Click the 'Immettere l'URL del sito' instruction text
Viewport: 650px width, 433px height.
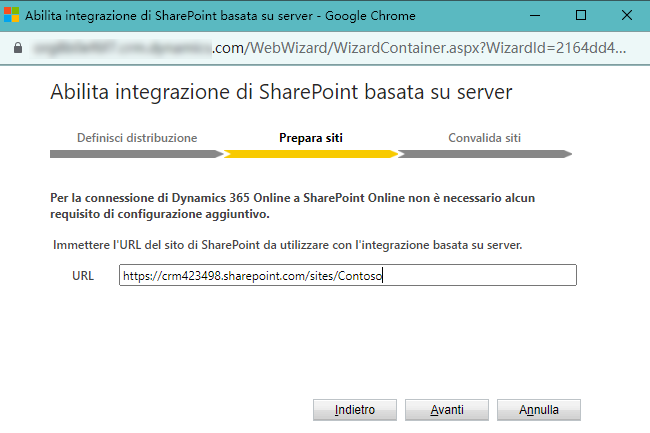[x=287, y=245]
